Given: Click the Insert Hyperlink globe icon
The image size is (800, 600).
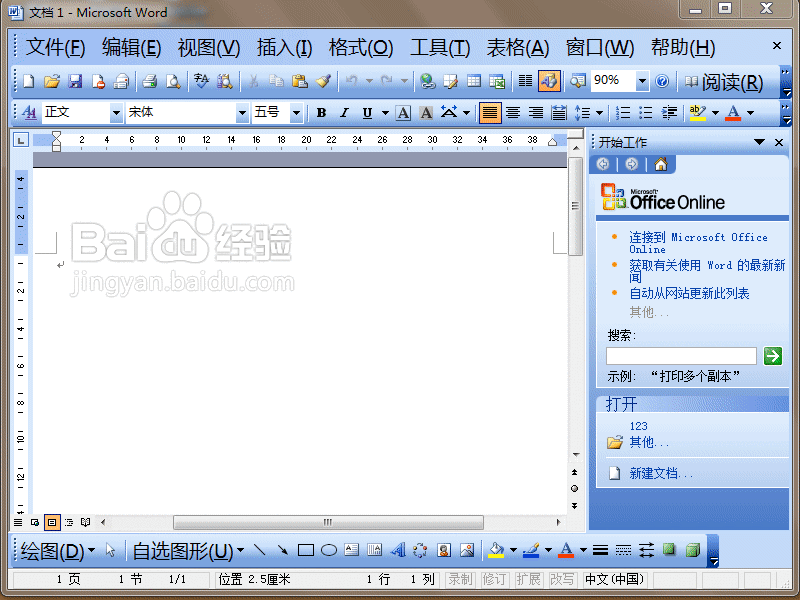Looking at the screenshot, I should pyautogui.click(x=427, y=81).
